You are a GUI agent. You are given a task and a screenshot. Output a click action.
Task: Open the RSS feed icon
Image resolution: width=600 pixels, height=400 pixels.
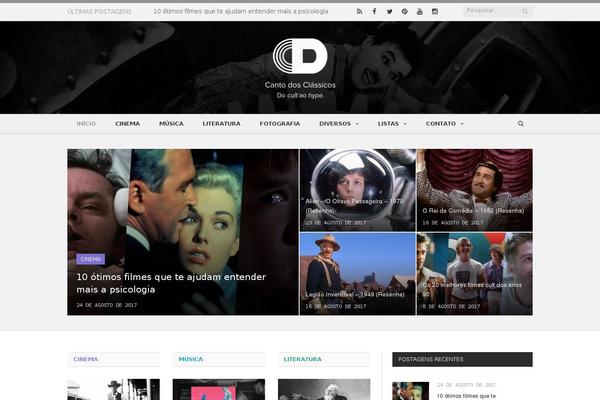359,11
